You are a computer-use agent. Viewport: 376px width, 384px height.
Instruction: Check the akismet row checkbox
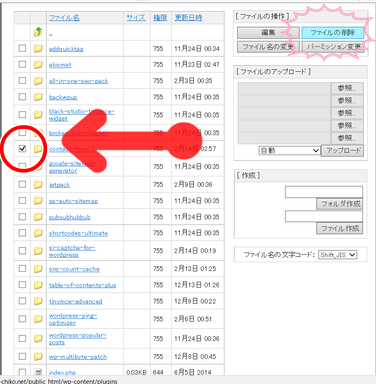tap(22, 64)
